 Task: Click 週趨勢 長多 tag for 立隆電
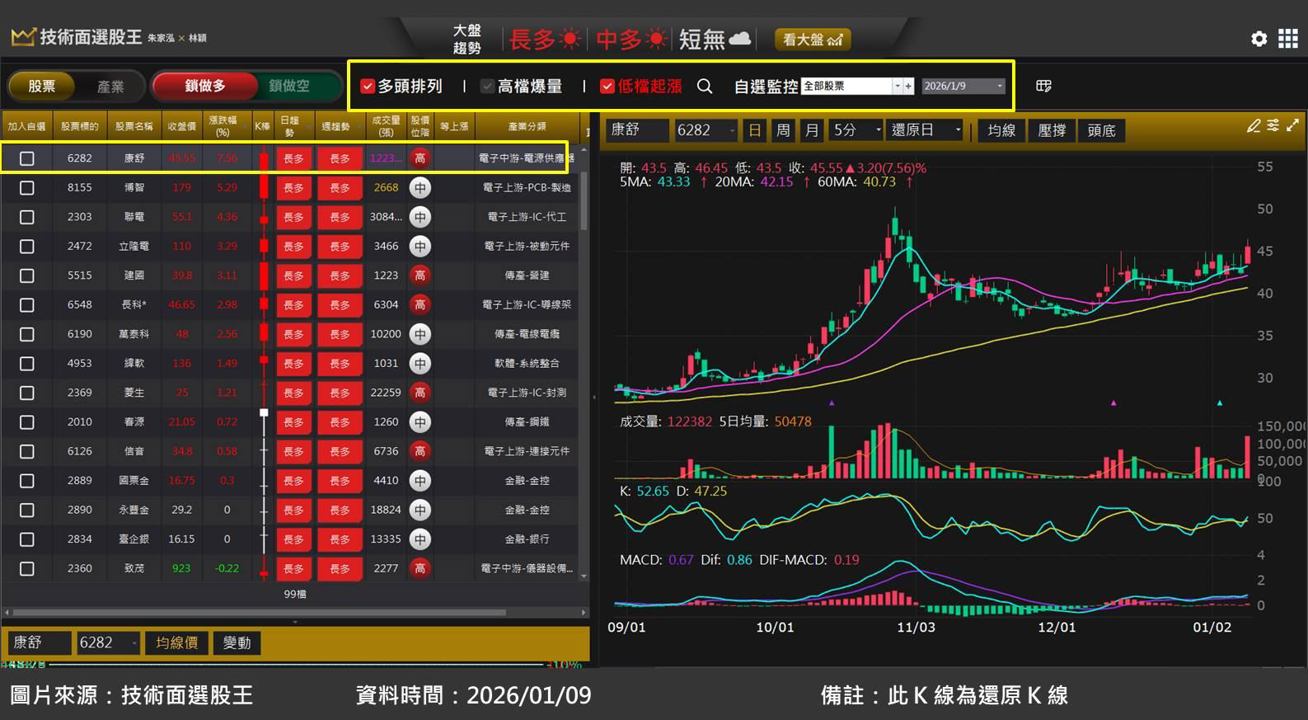click(x=340, y=246)
